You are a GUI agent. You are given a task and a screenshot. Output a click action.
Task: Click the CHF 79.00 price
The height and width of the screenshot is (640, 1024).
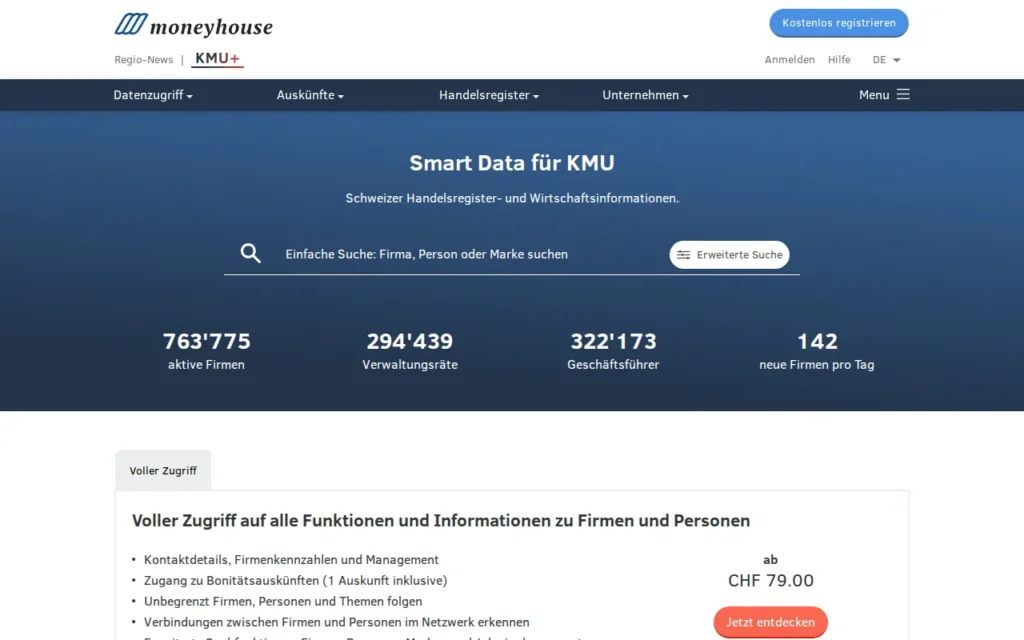click(771, 581)
